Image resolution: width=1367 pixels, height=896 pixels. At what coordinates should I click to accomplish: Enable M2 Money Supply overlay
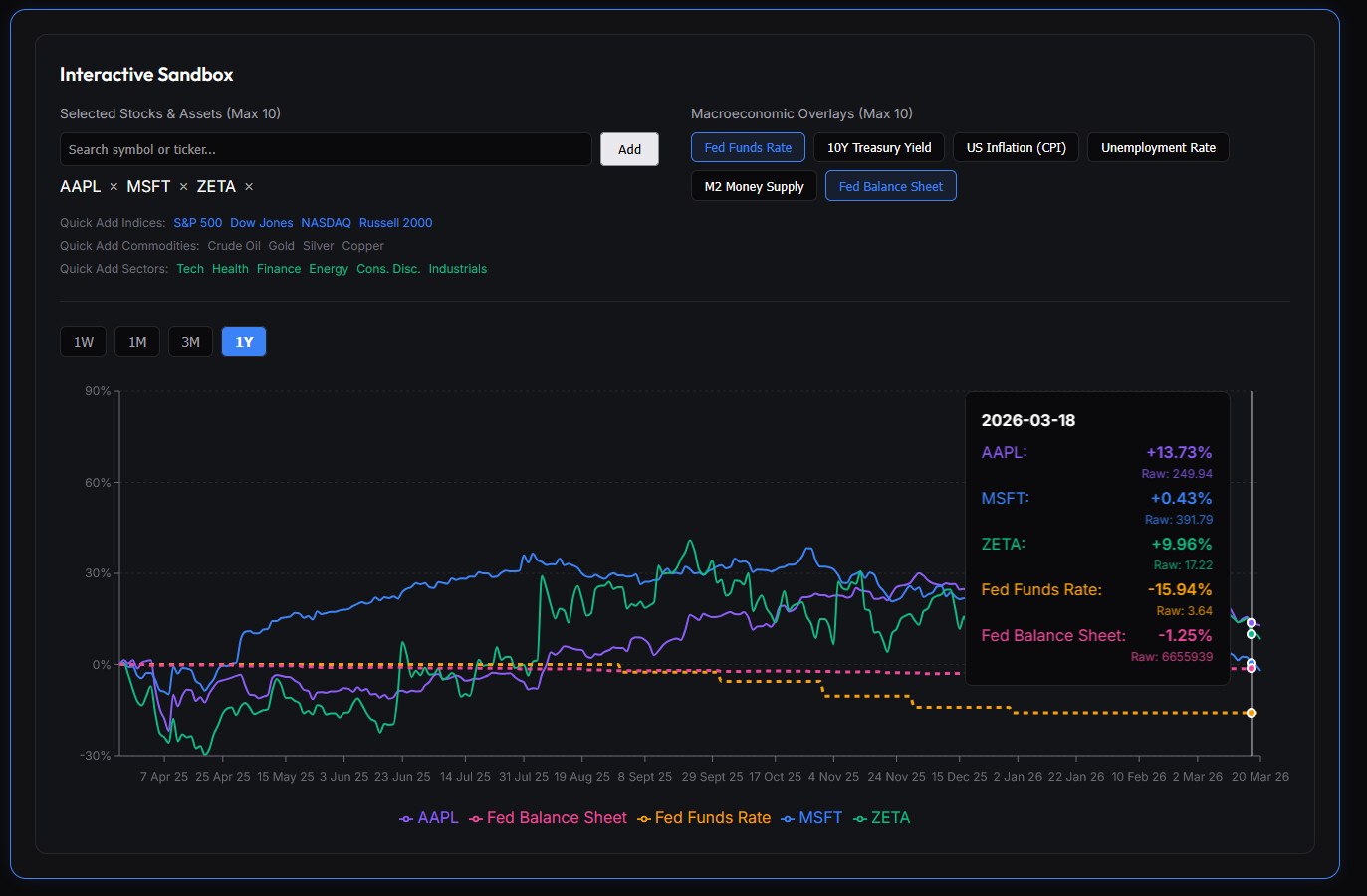(x=754, y=187)
